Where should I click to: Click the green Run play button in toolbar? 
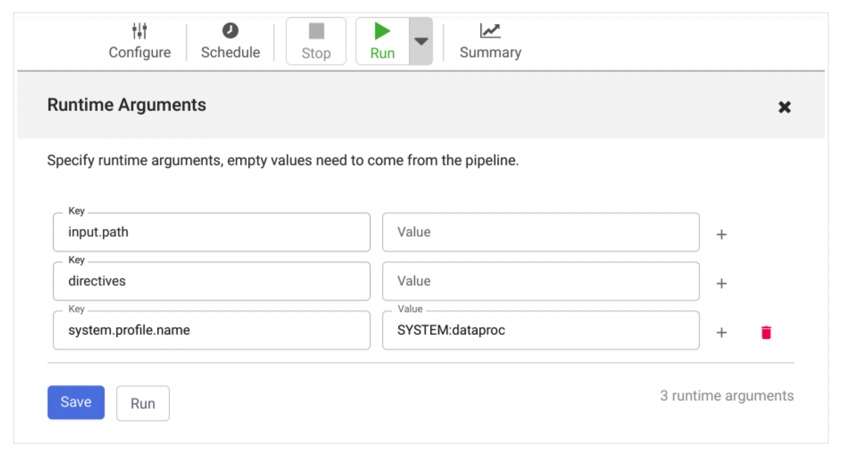tap(382, 41)
